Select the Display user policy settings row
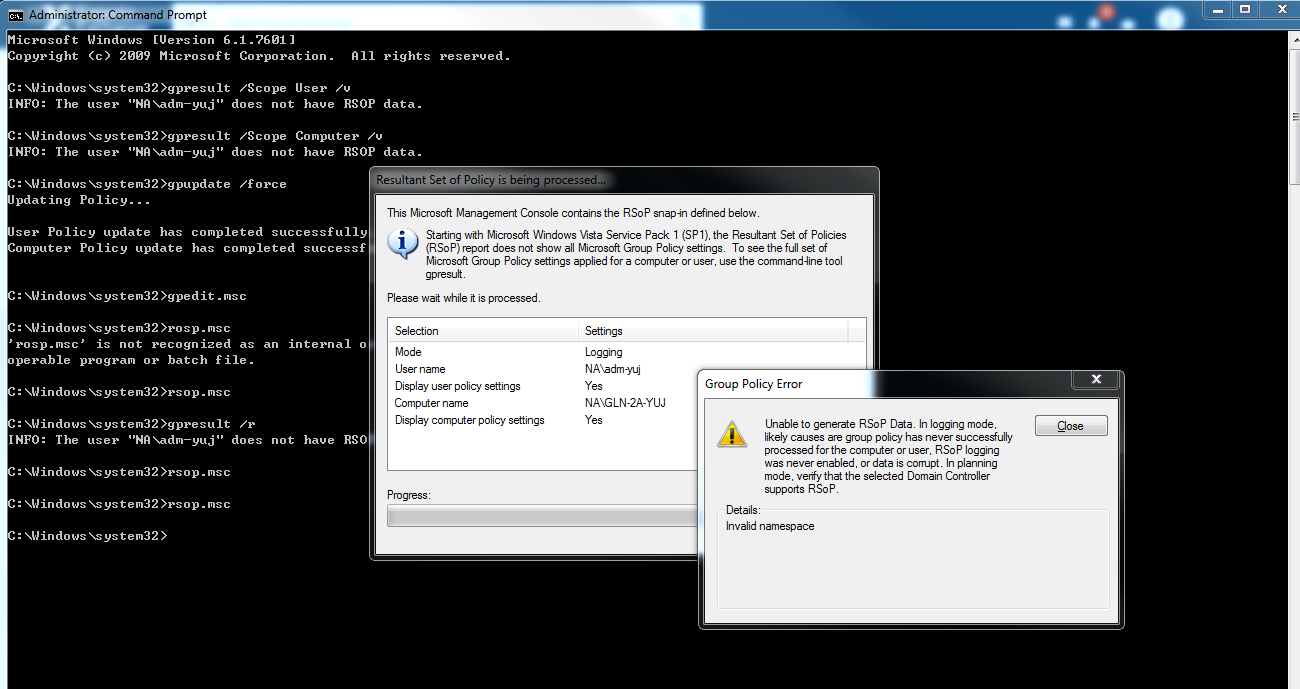The width and height of the screenshot is (1300, 689). coord(457,386)
